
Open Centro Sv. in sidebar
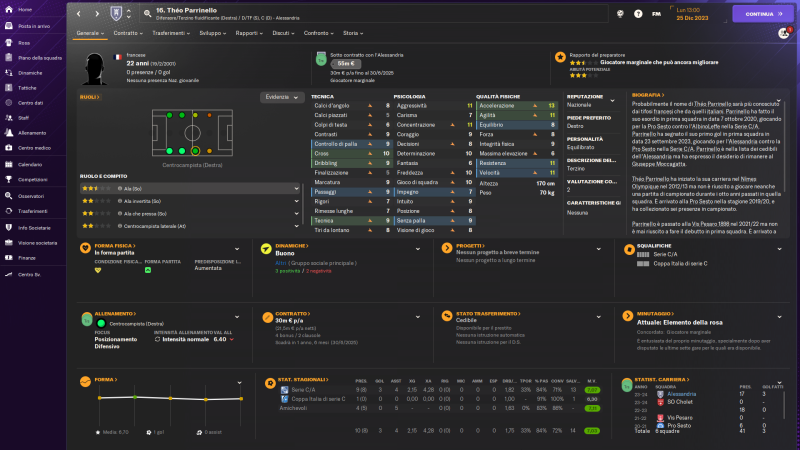click(x=29, y=274)
